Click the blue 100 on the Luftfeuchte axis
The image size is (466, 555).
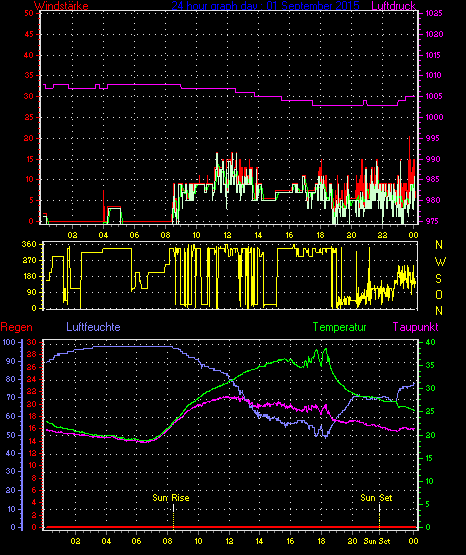(9, 342)
